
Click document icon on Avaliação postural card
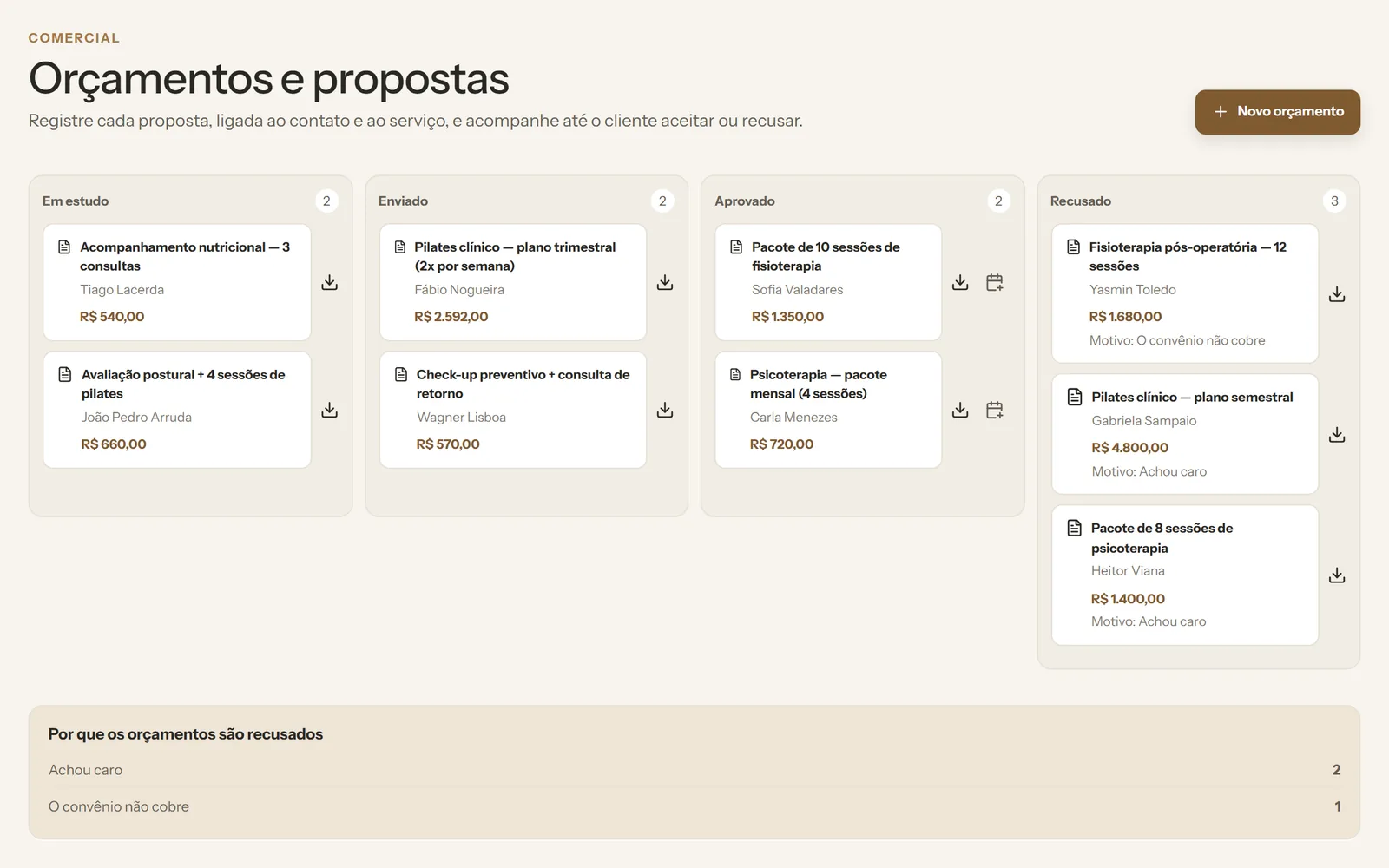tap(64, 375)
